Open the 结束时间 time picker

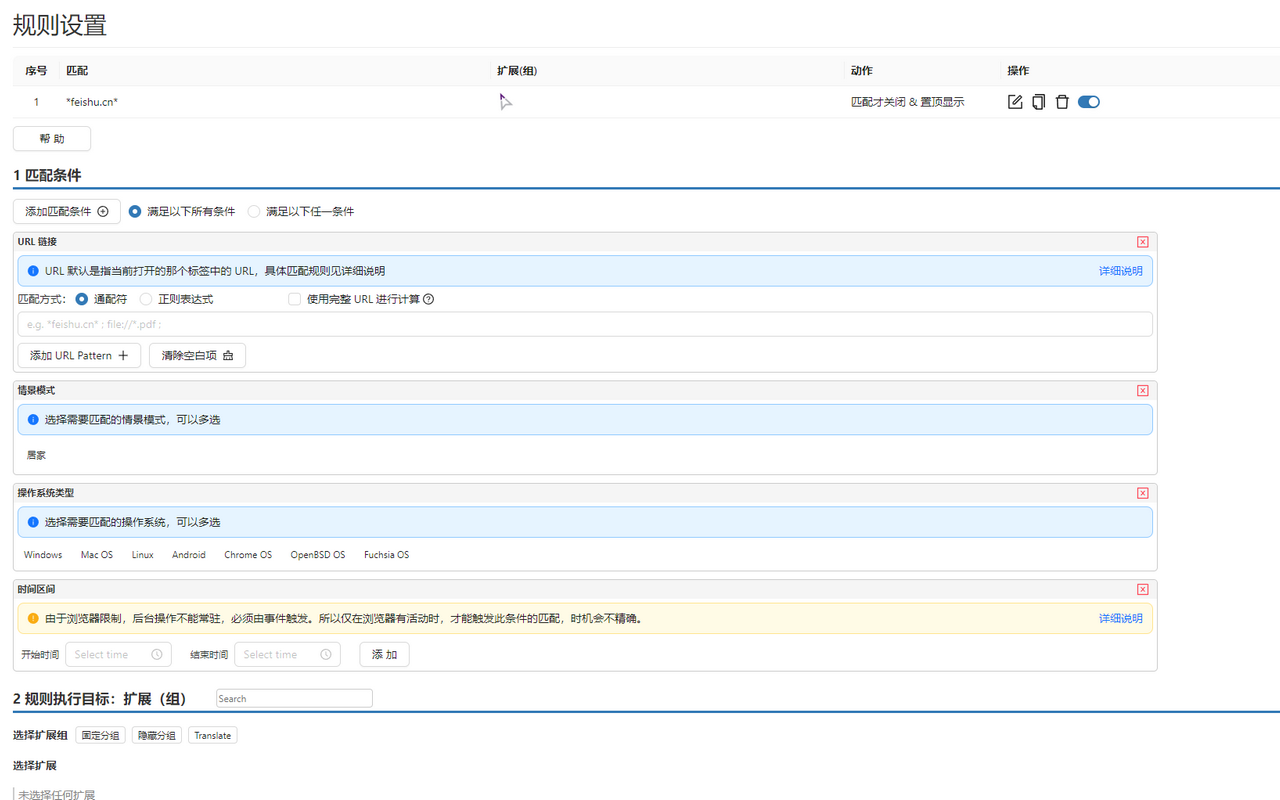(x=287, y=654)
